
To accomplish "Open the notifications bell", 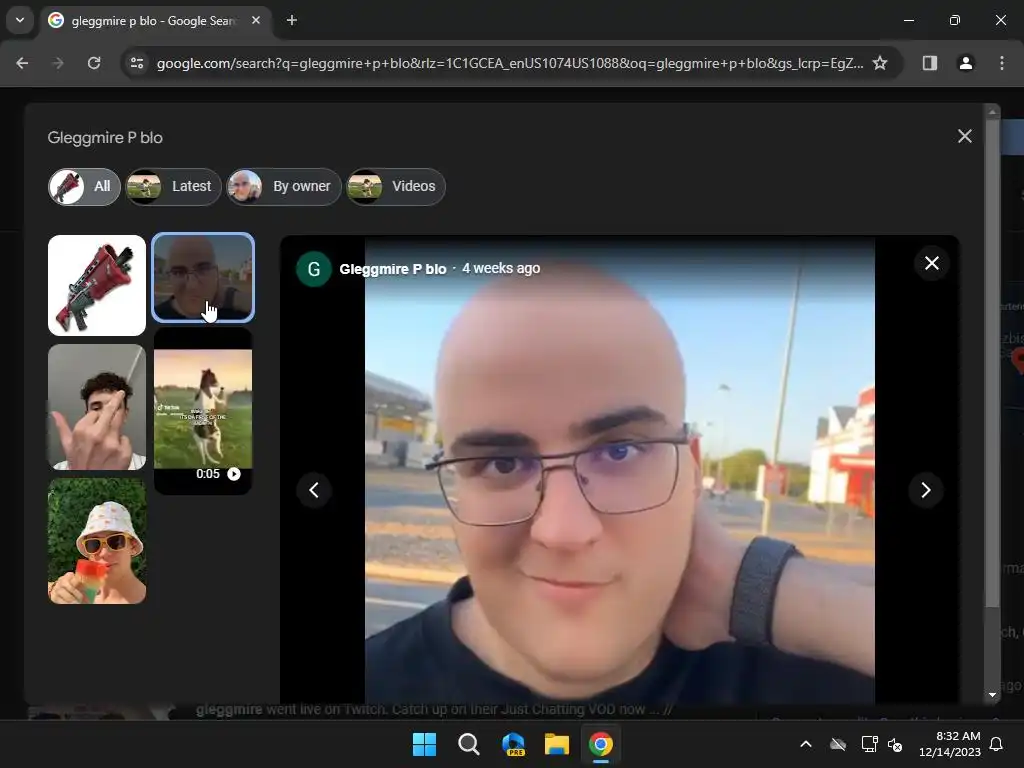I will pos(996,744).
